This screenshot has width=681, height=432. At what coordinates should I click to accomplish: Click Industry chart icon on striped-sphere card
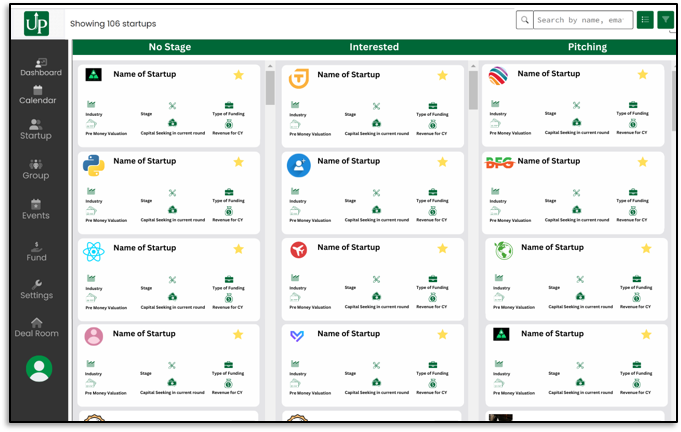(x=495, y=104)
